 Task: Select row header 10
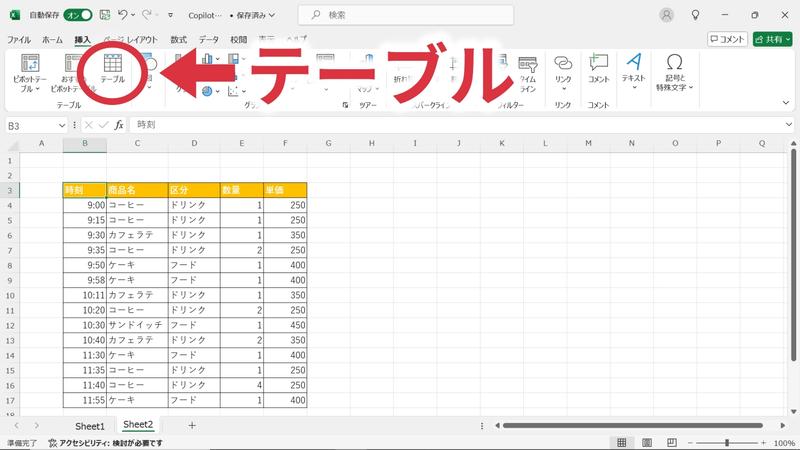[x=10, y=295]
